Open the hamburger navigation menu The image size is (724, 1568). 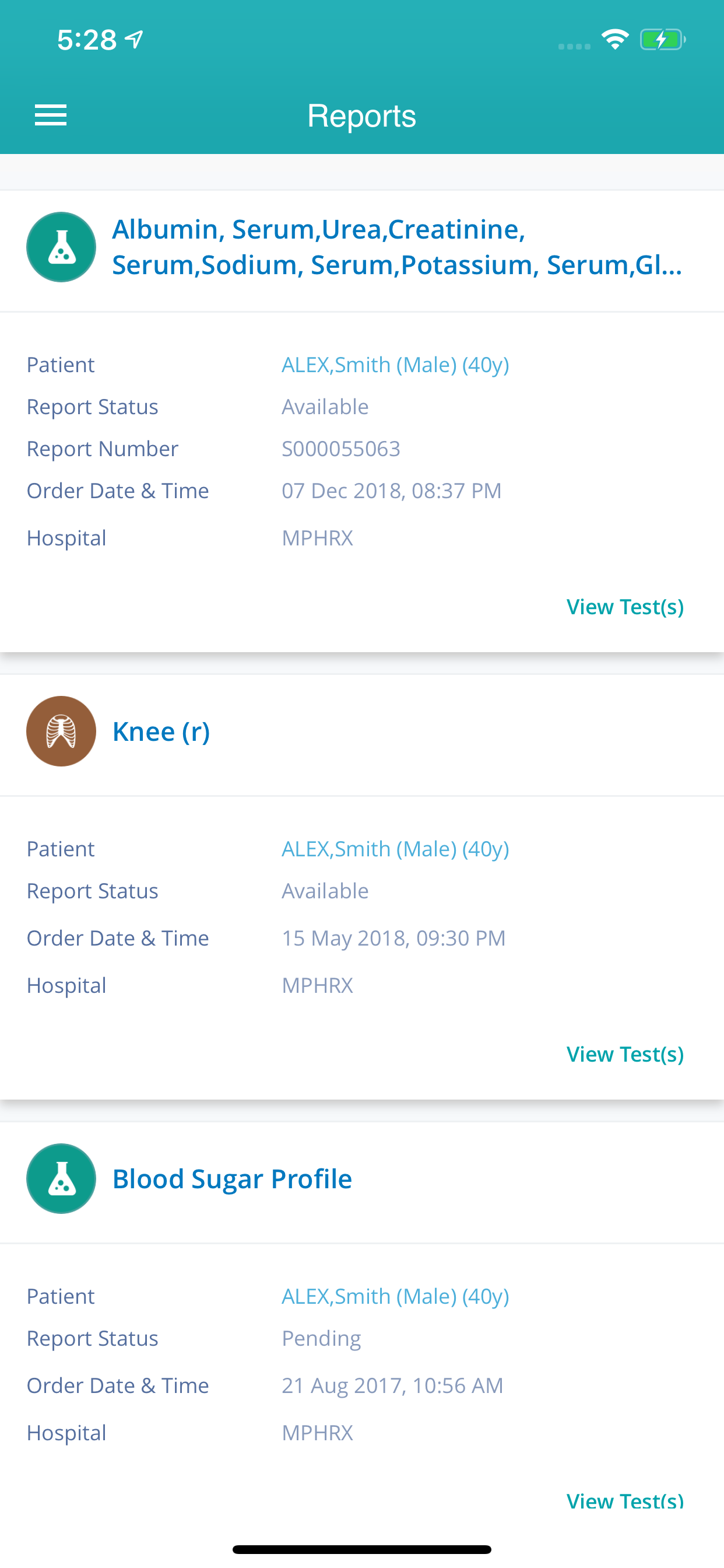coord(51,115)
